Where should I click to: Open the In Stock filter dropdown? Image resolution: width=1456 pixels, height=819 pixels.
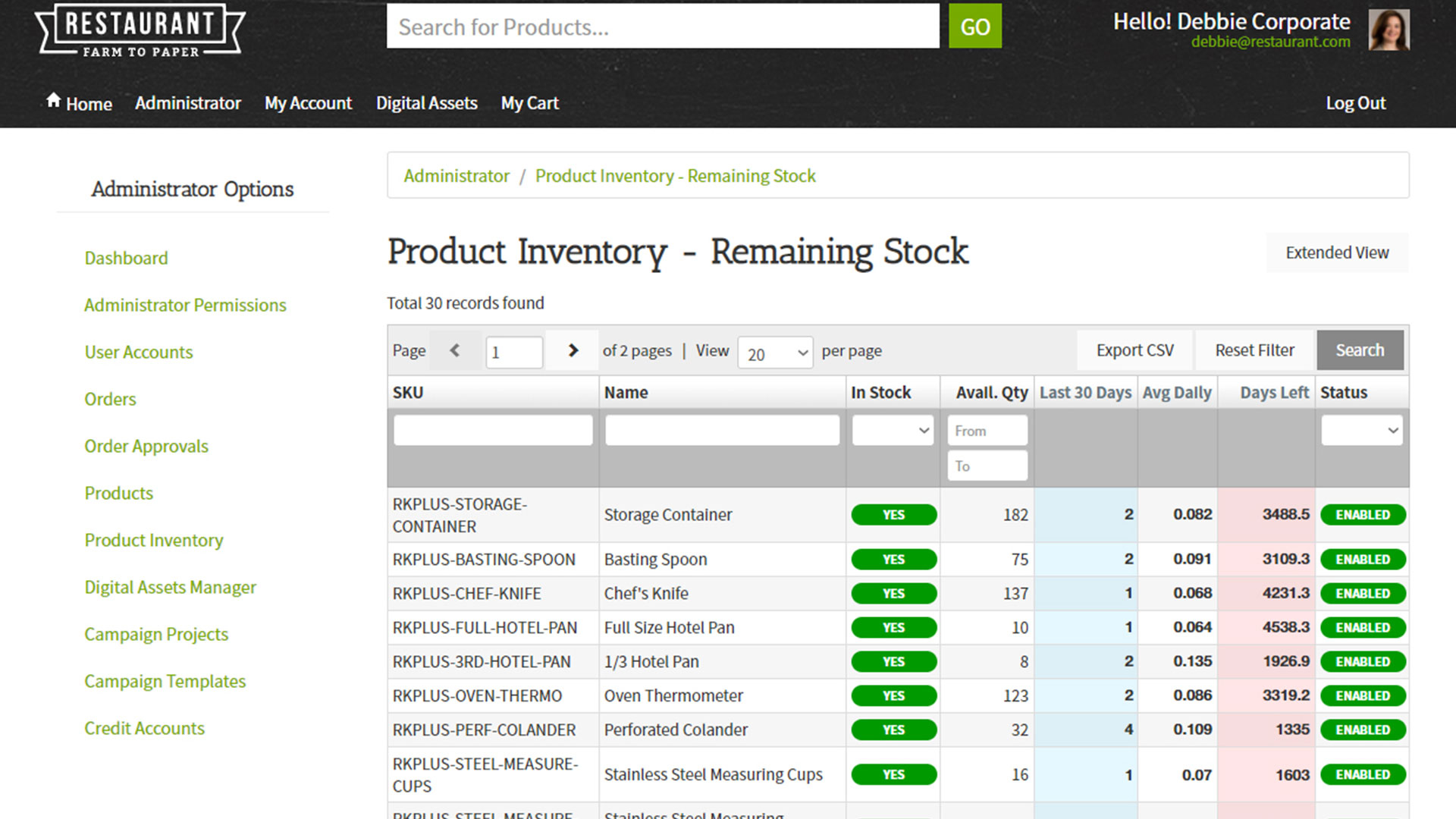(x=893, y=431)
